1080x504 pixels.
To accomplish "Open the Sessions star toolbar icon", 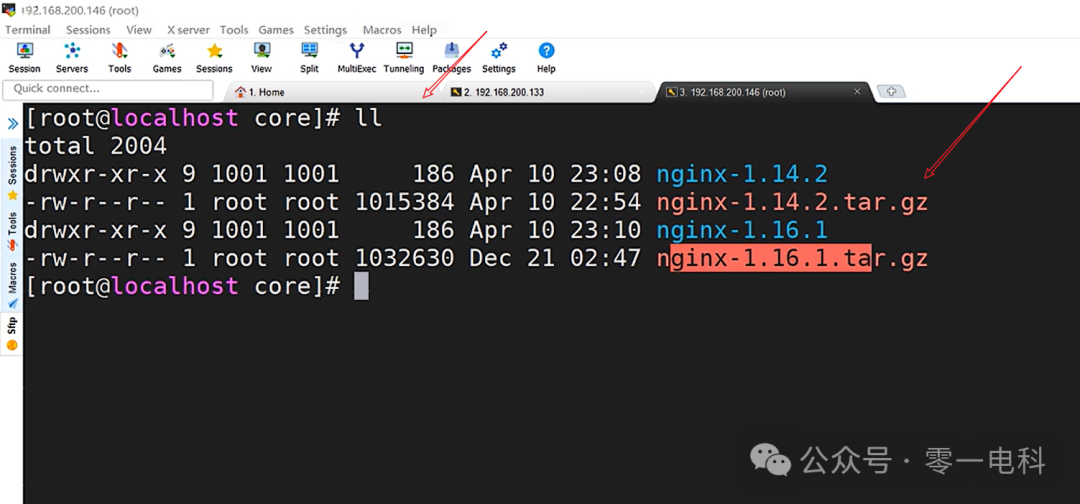I will click(x=214, y=58).
